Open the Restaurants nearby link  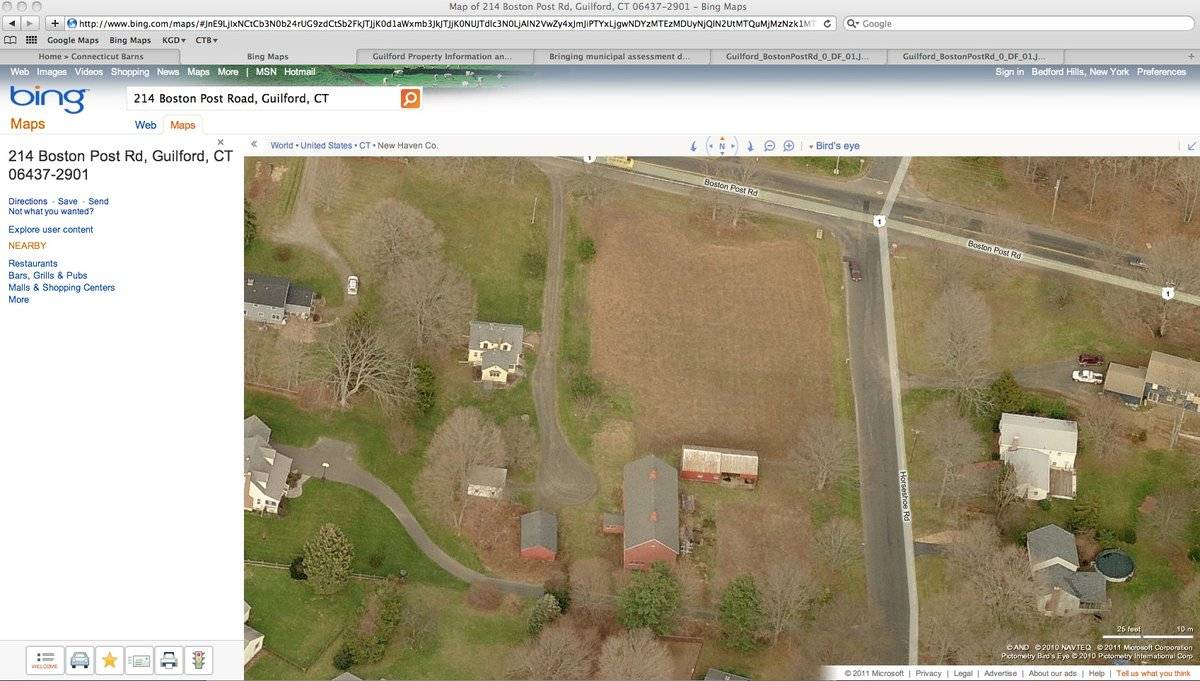(33, 263)
